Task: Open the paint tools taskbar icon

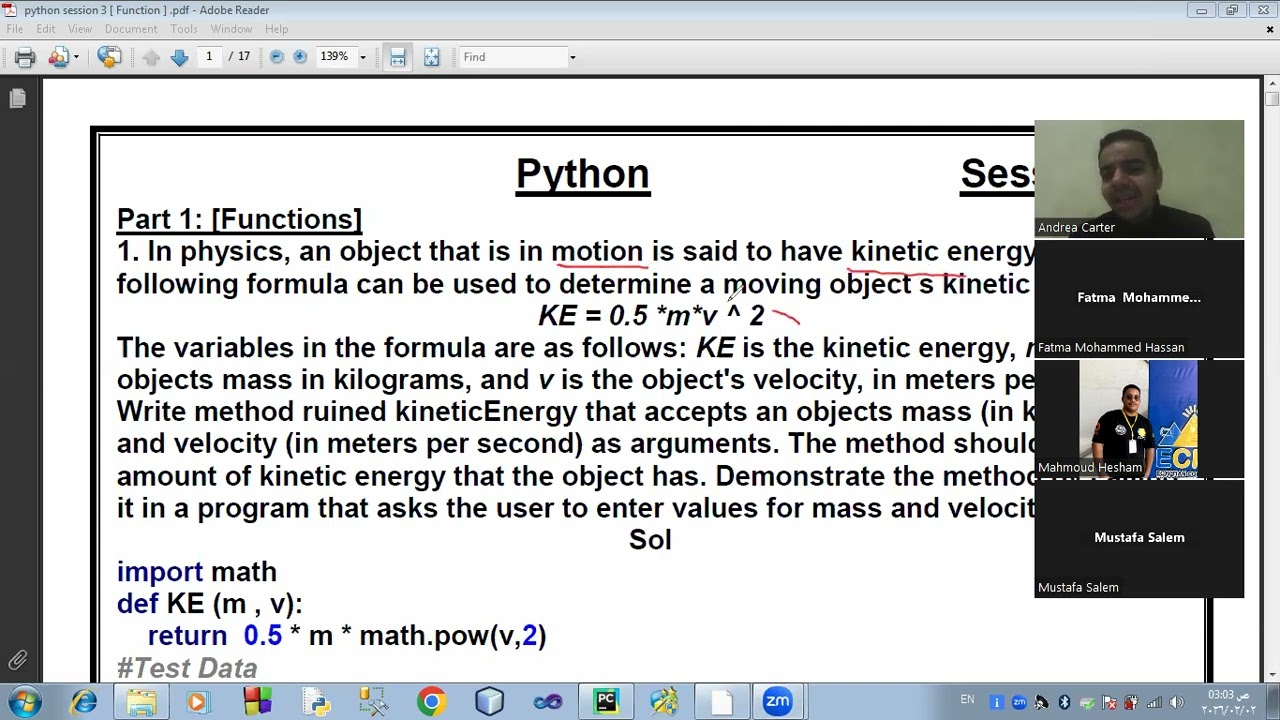Action: click(x=663, y=702)
